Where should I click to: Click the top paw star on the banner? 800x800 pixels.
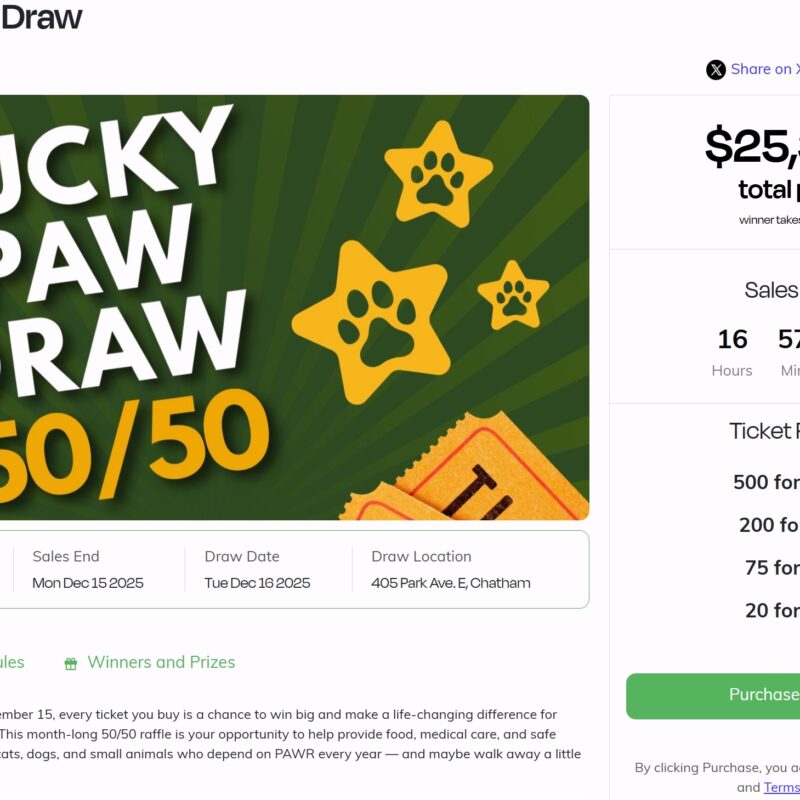pyautogui.click(x=438, y=173)
